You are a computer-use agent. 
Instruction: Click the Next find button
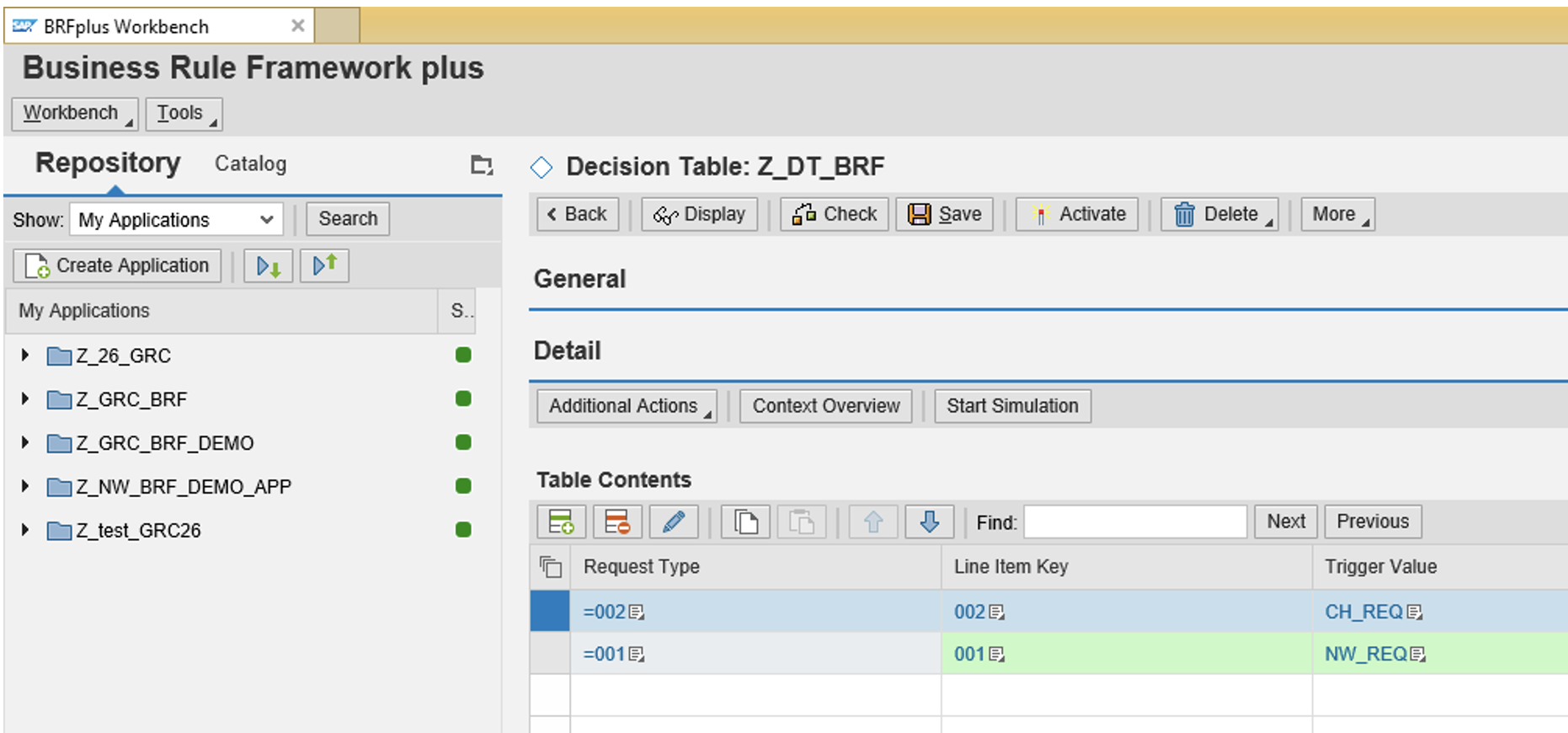tap(1286, 522)
